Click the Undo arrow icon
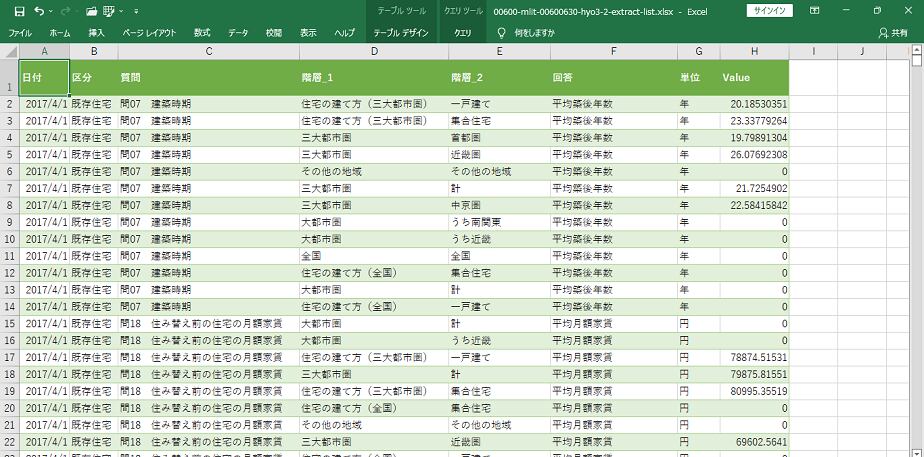 39,11
